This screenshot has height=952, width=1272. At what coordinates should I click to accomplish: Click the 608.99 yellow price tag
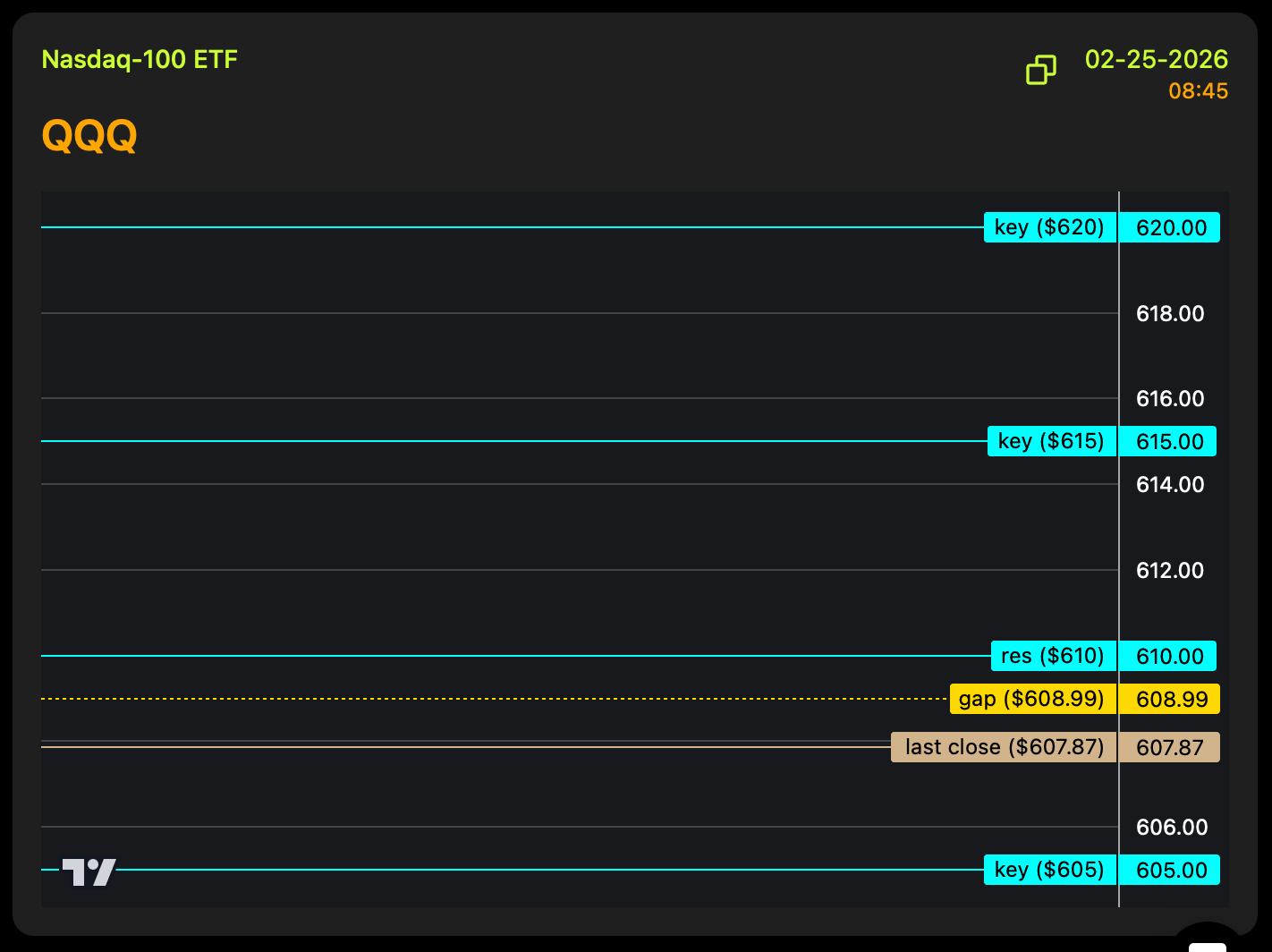pos(1171,700)
